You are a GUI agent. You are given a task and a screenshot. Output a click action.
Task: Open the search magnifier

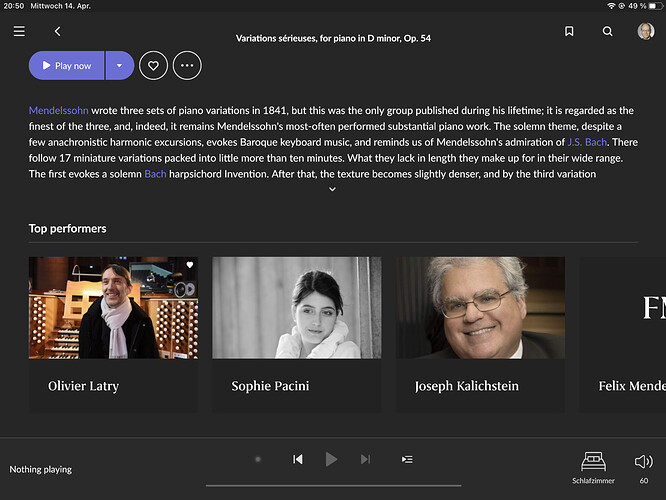[x=607, y=31]
